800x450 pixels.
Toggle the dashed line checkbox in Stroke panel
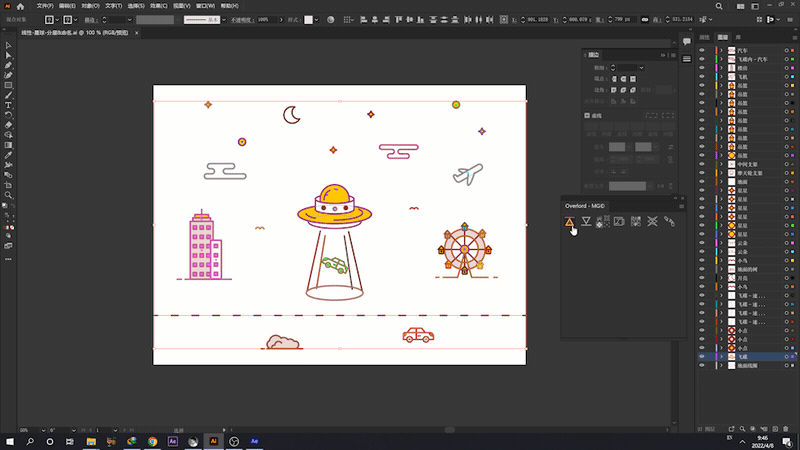(587, 116)
